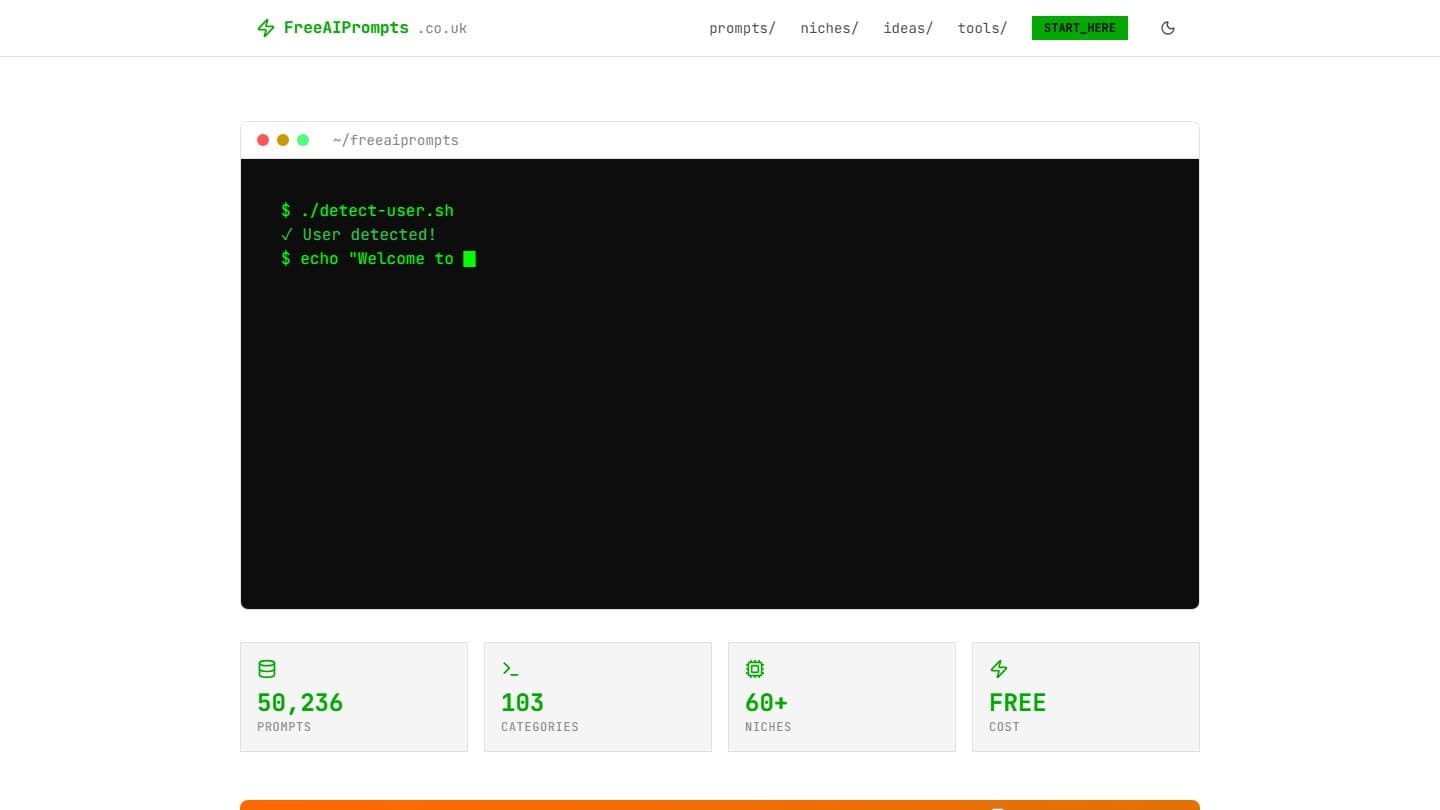Open the prompts/ navigation link
The width and height of the screenshot is (1440, 810).
pos(742,28)
